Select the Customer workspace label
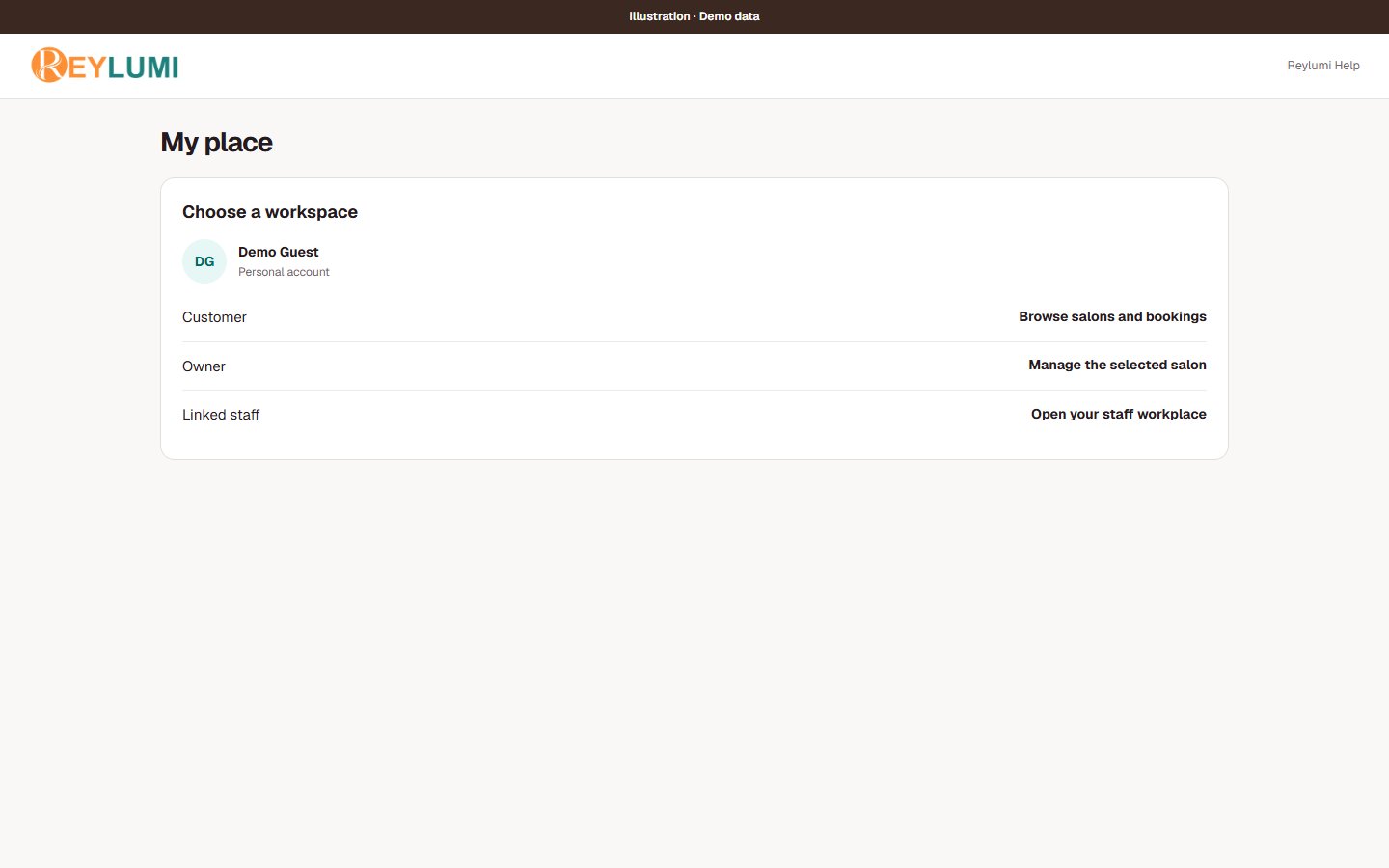The image size is (1389, 868). point(214,317)
